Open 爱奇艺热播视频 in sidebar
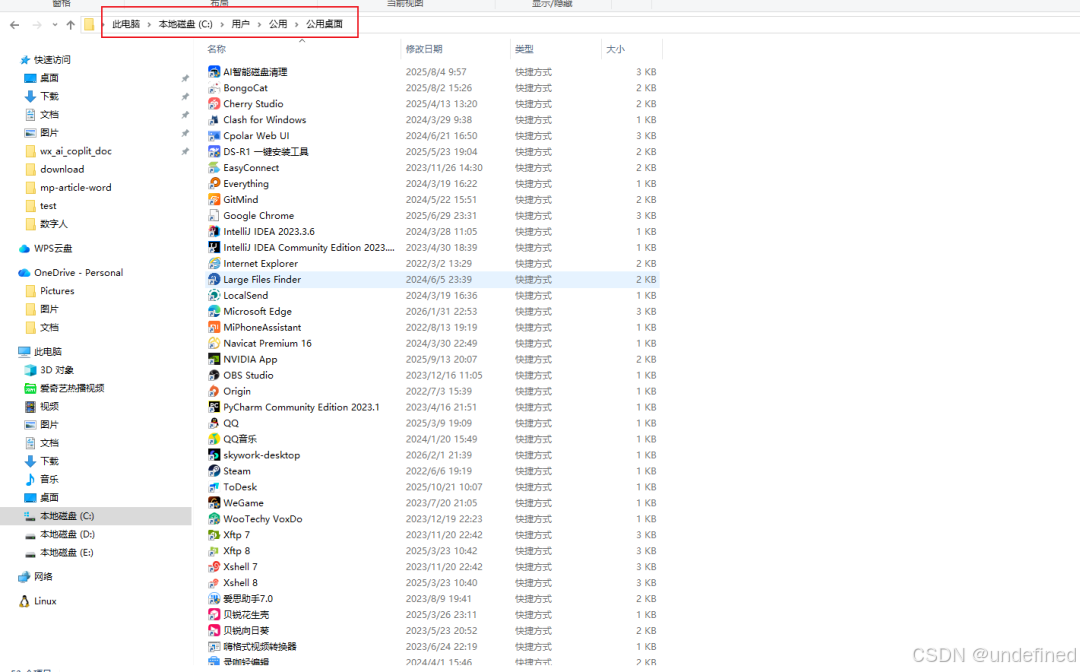Viewport: 1080px width, 672px height. pos(72,388)
